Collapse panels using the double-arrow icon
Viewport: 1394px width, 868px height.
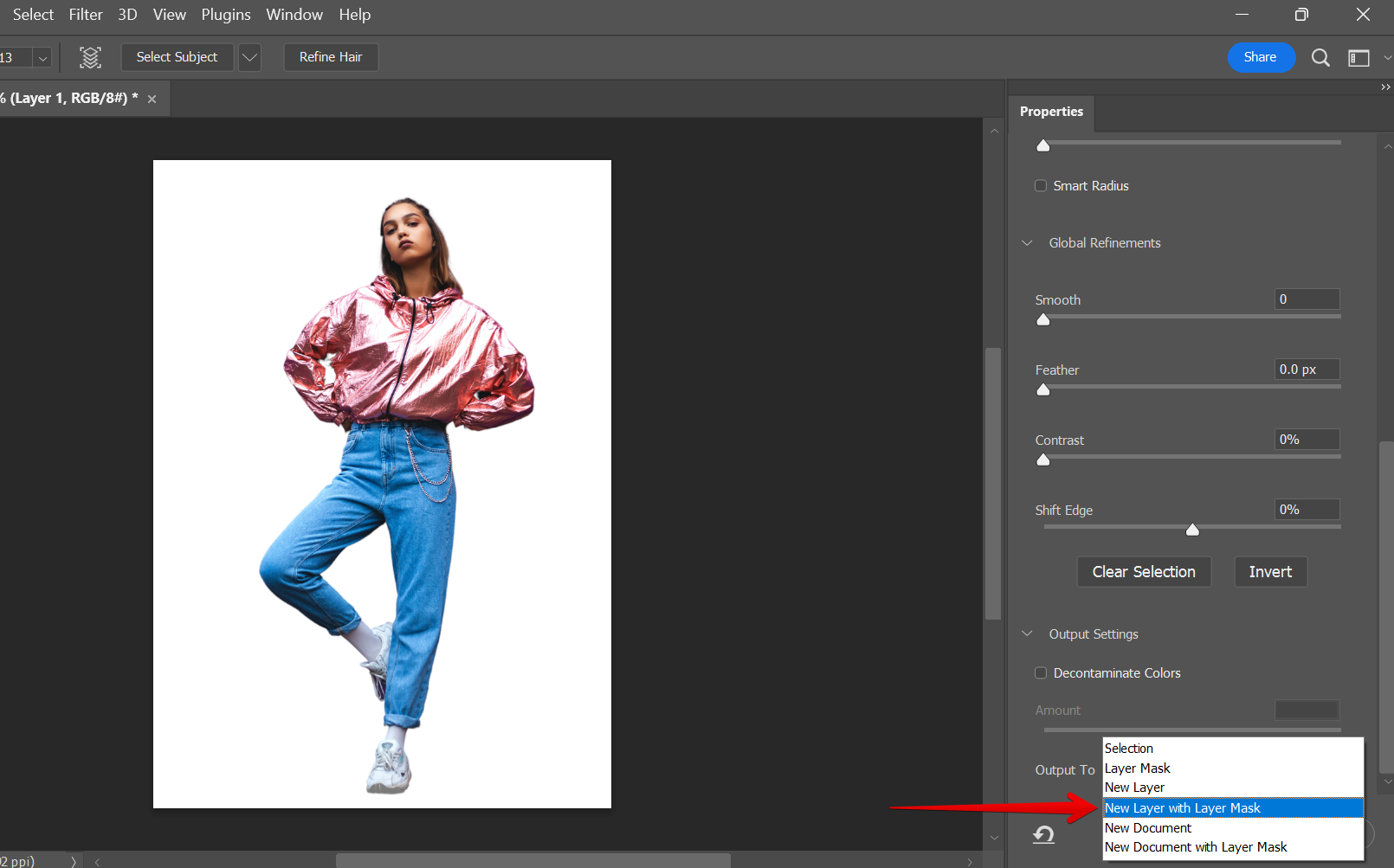1385,87
